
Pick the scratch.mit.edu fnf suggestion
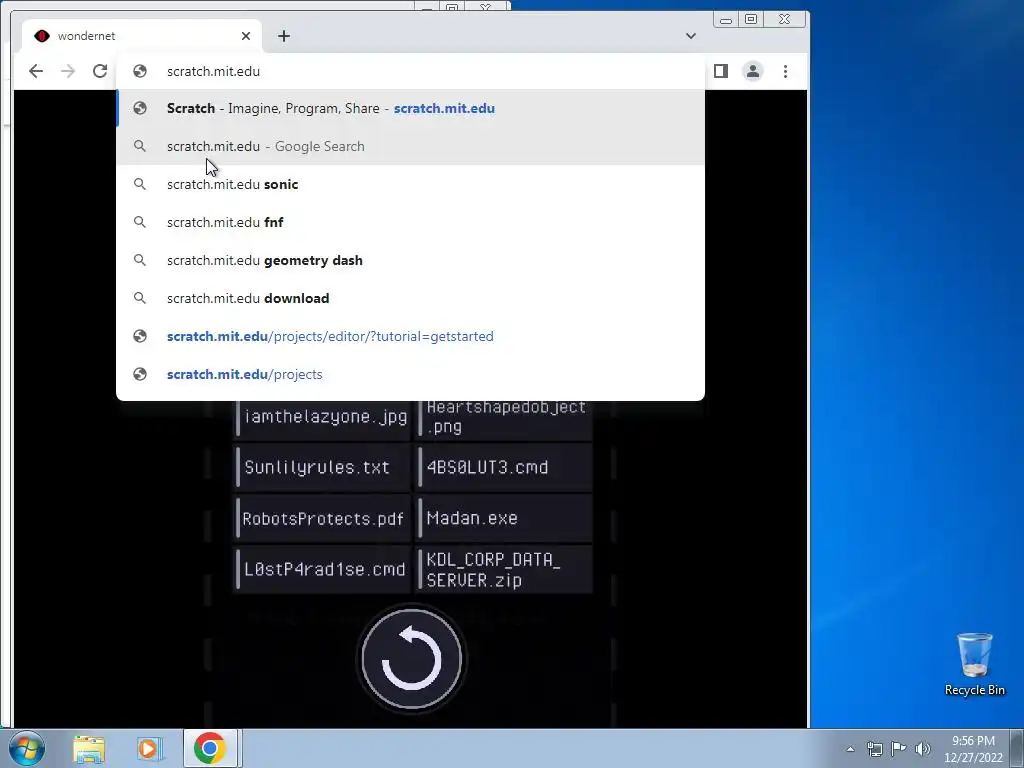click(410, 222)
